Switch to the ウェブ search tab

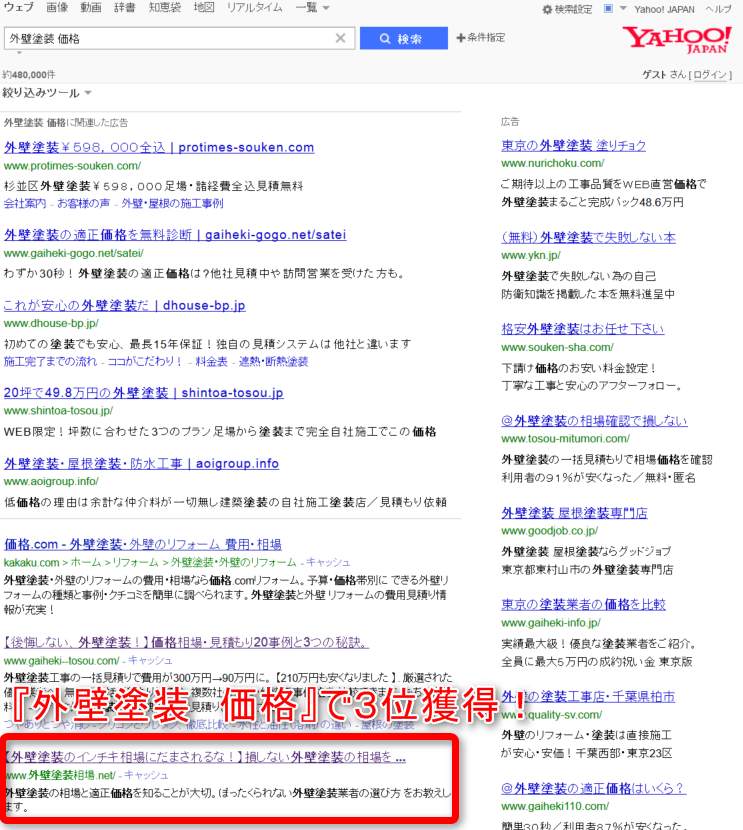[19, 7]
